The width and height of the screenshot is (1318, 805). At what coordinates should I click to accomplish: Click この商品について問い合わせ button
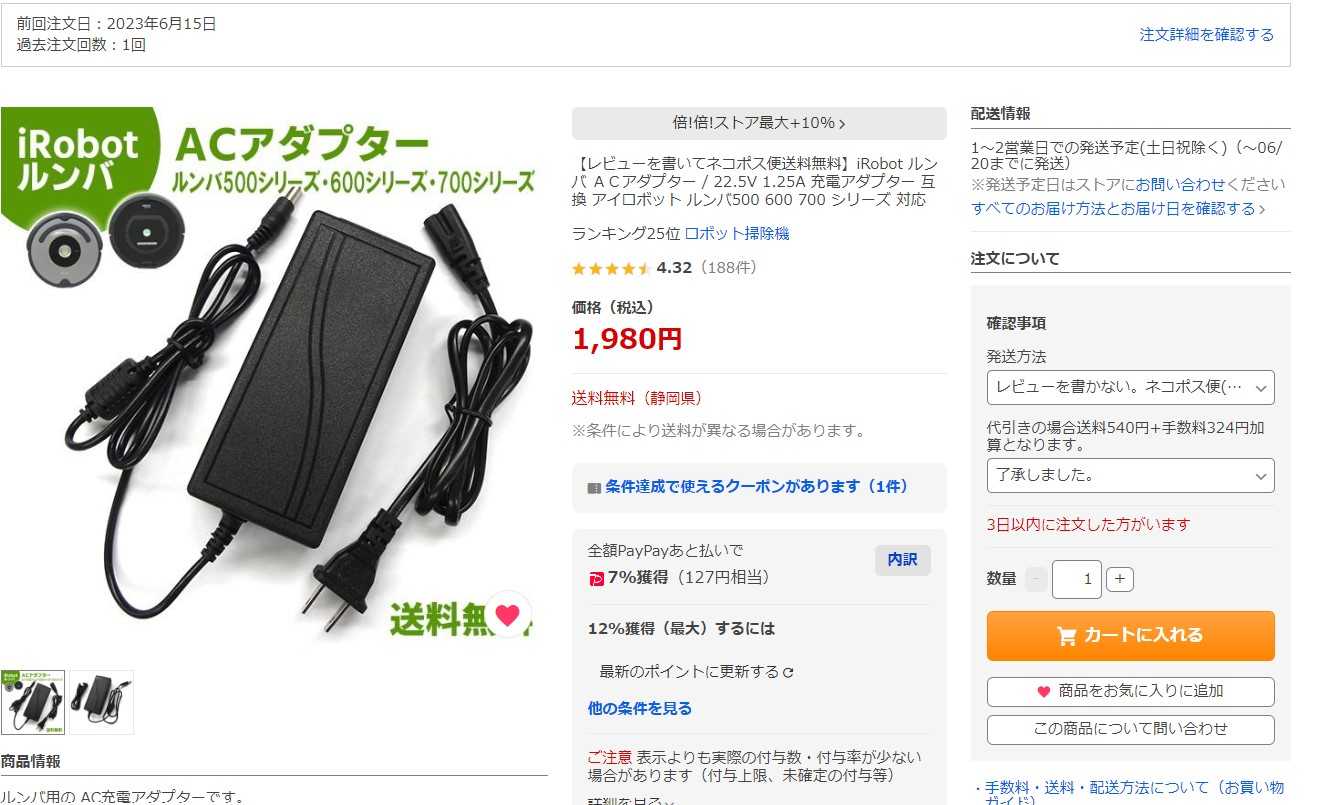1130,730
